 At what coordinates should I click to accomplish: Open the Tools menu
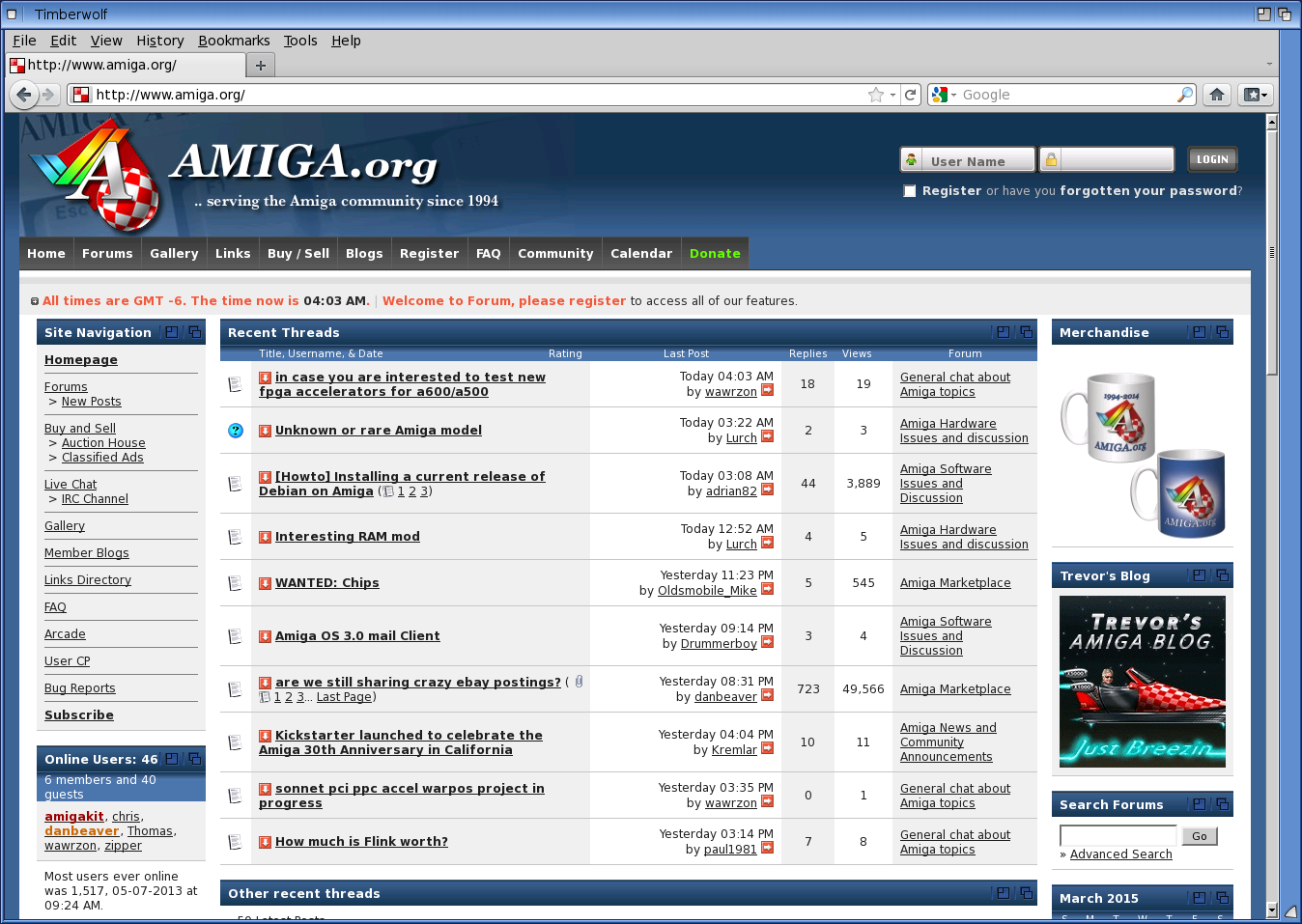(x=300, y=41)
